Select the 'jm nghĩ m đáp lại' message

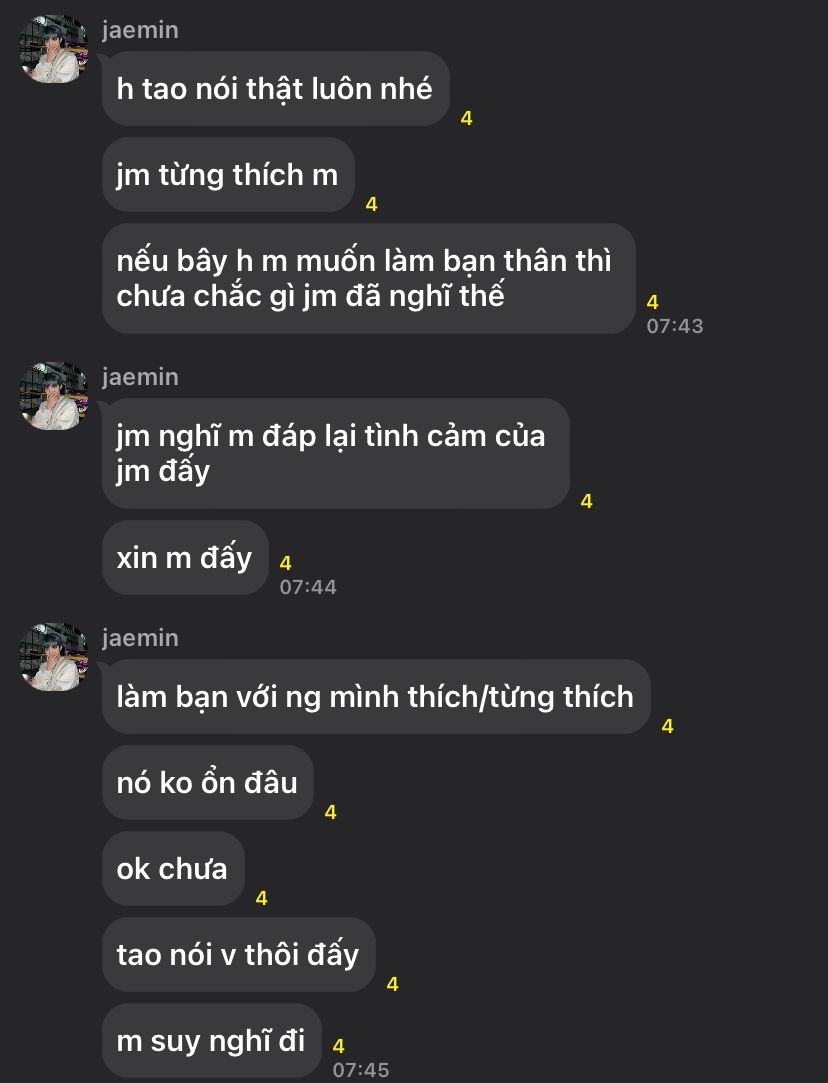[x=336, y=454]
